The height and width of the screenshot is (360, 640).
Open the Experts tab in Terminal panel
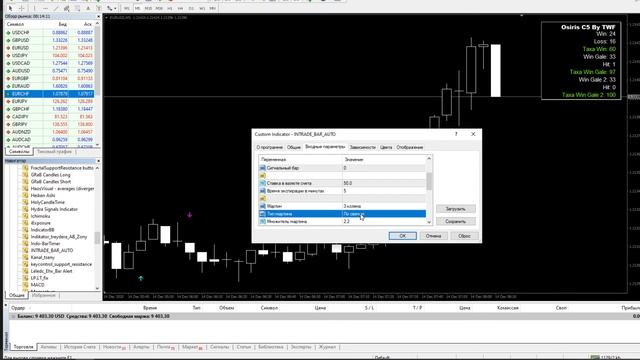(301, 347)
